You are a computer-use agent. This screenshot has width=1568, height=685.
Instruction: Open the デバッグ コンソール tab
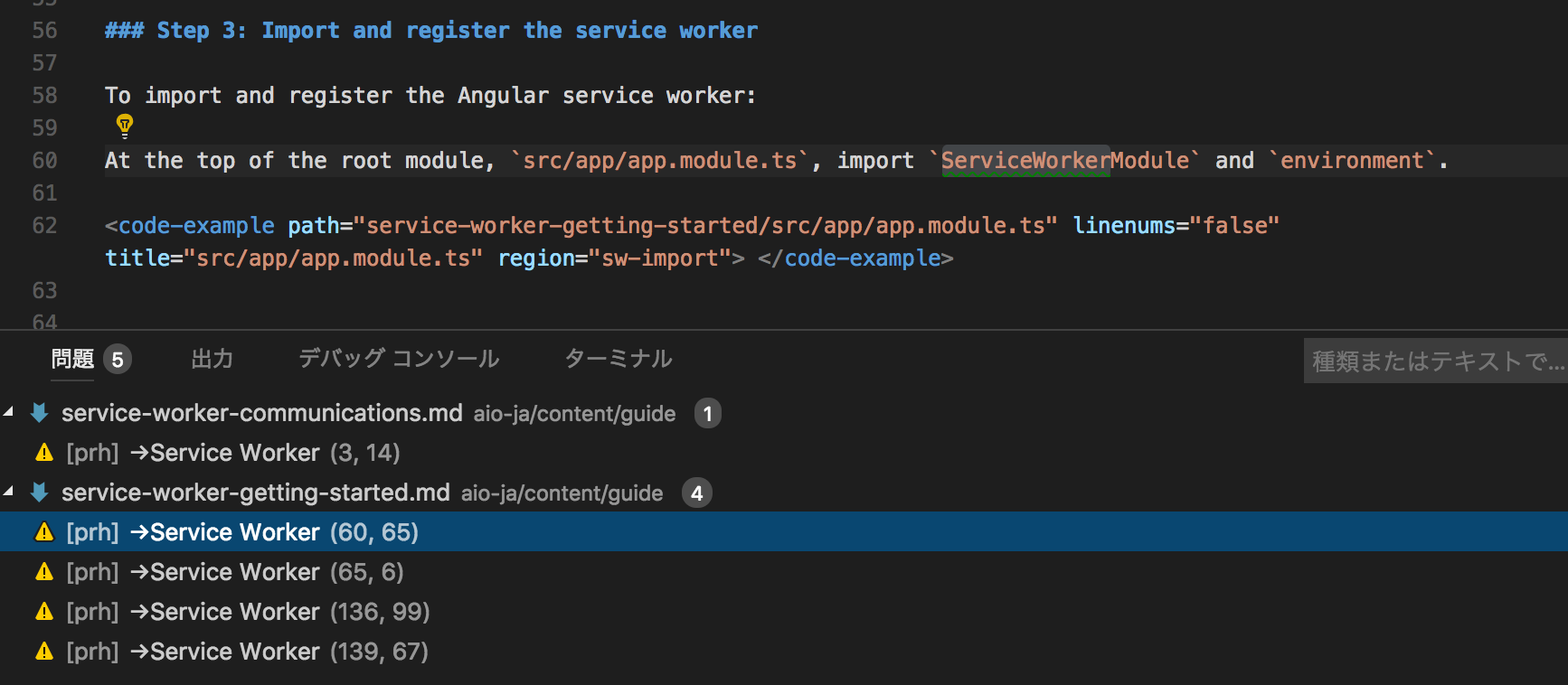[399, 359]
